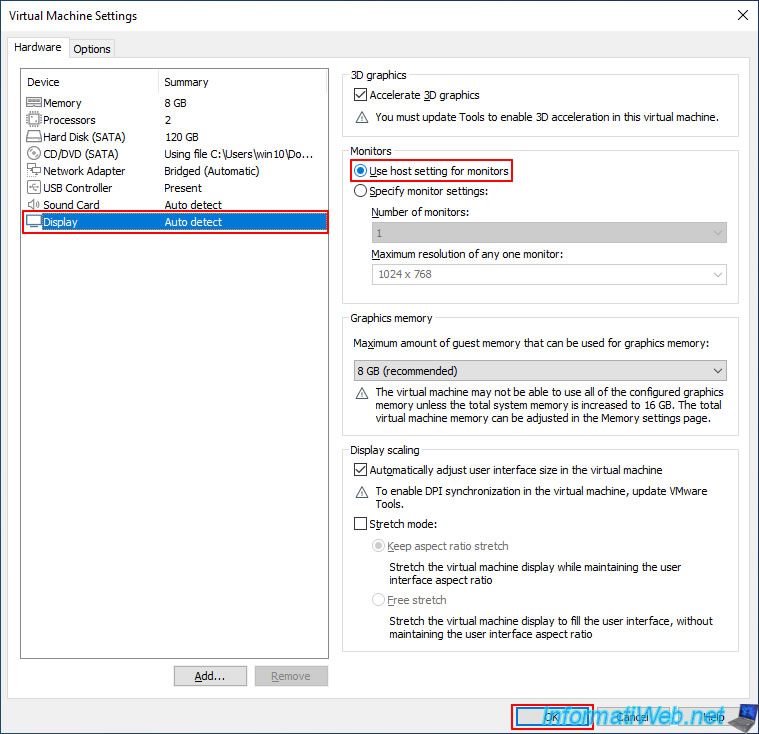Click the Hard Disk (SATA) drive icon
The image size is (759, 734).
click(34, 137)
